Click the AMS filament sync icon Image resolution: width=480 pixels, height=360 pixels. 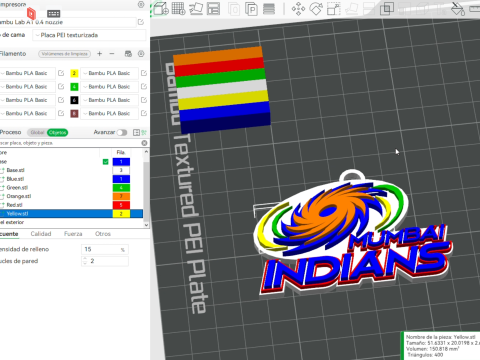click(x=128, y=53)
